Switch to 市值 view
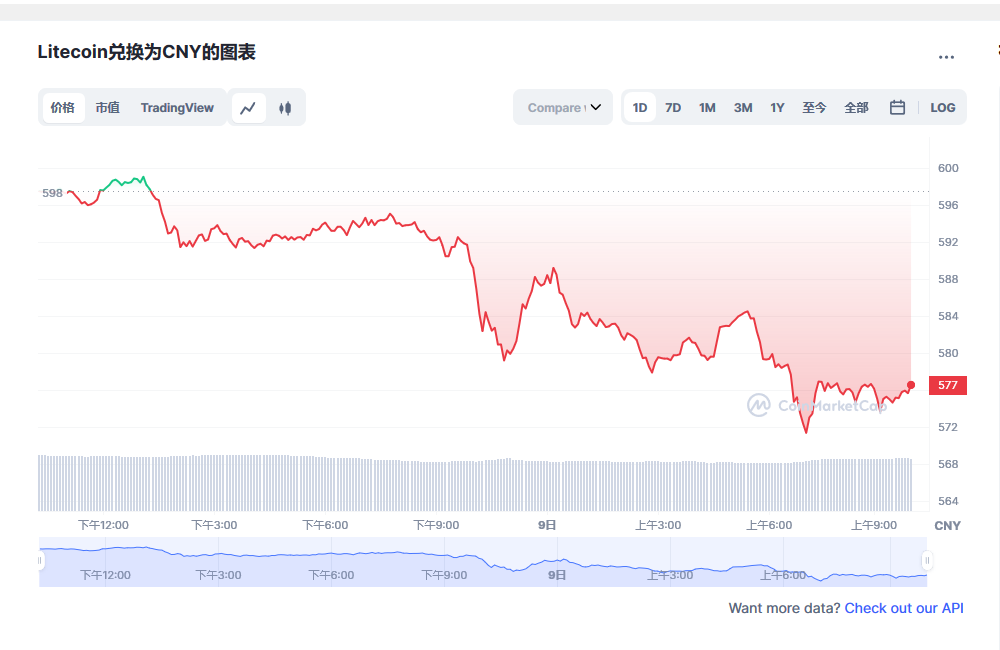1000x650 pixels. [107, 107]
